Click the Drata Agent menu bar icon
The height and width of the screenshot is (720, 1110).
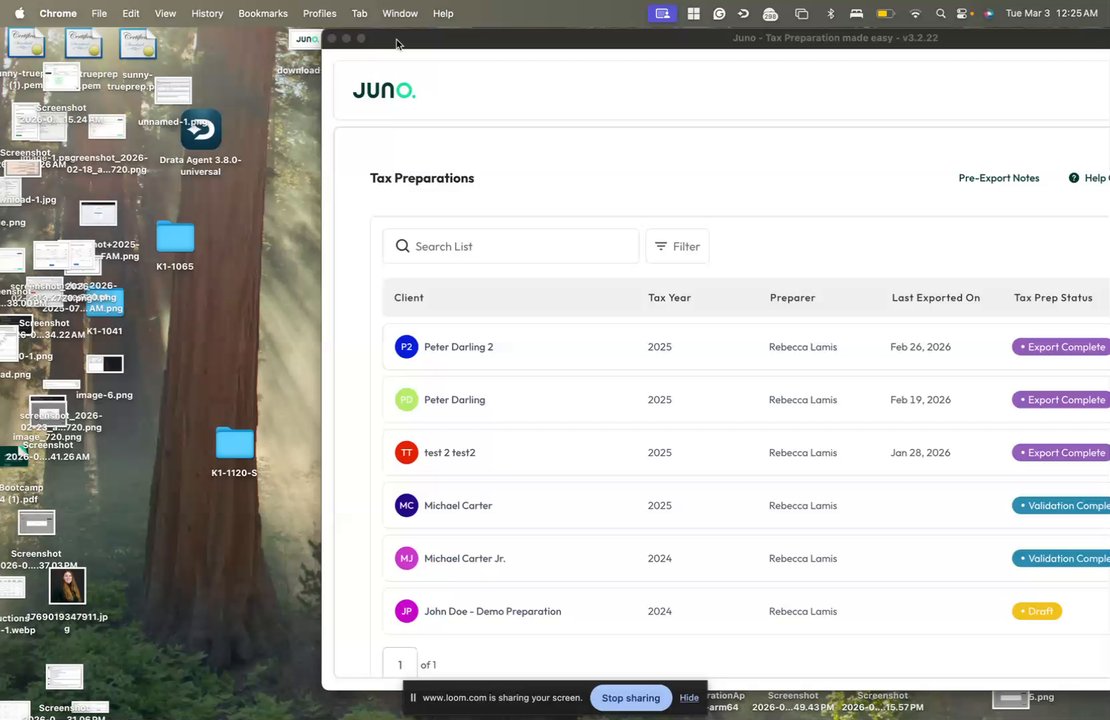[x=743, y=13]
